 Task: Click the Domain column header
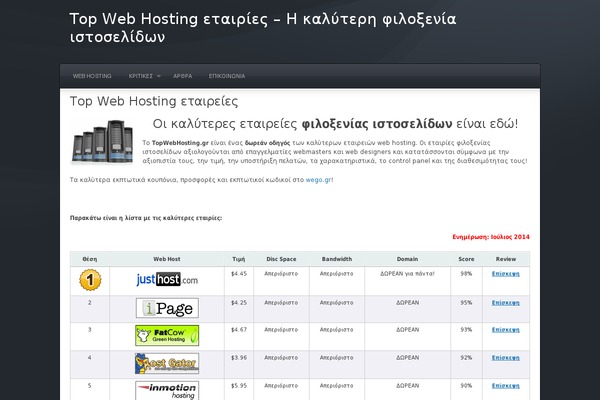point(408,259)
